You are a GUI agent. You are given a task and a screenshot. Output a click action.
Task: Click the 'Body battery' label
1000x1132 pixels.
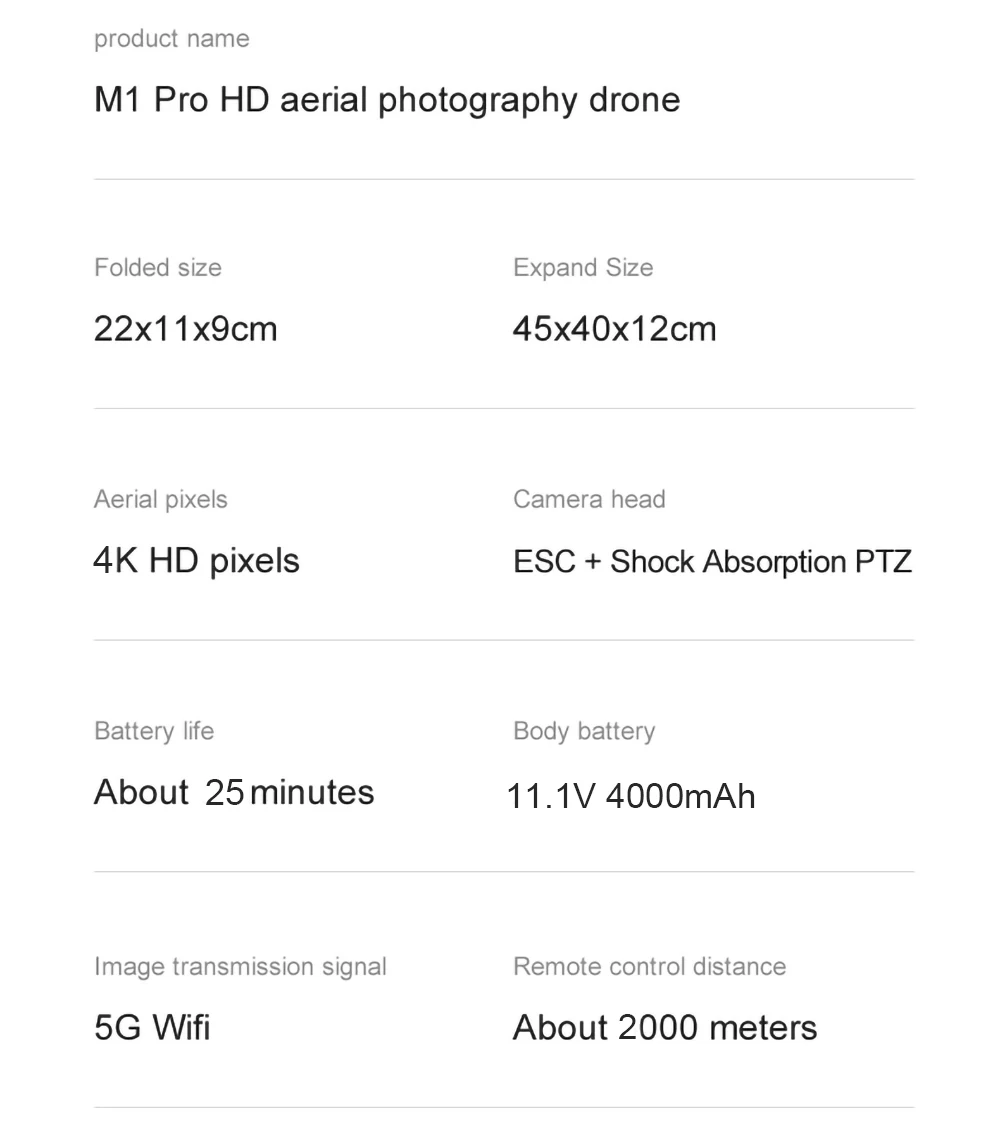[x=584, y=731]
